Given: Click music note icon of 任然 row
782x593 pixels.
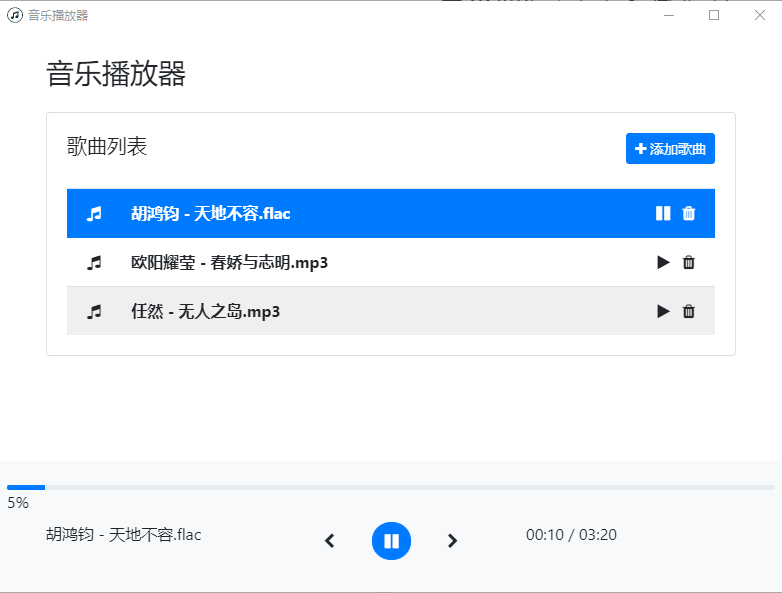Looking at the screenshot, I should click(x=94, y=311).
